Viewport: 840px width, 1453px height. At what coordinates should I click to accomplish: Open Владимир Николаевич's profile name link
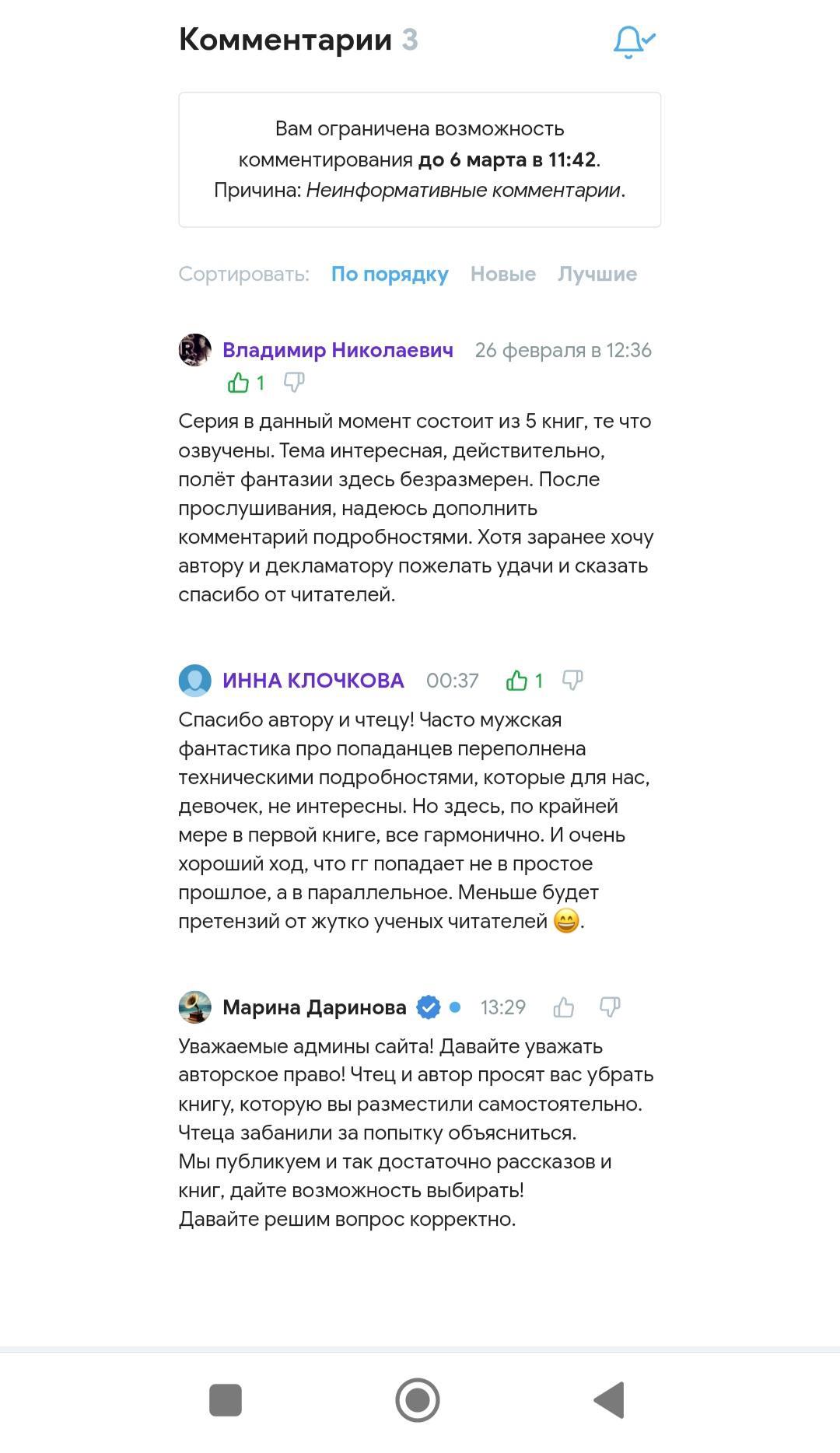[338, 350]
